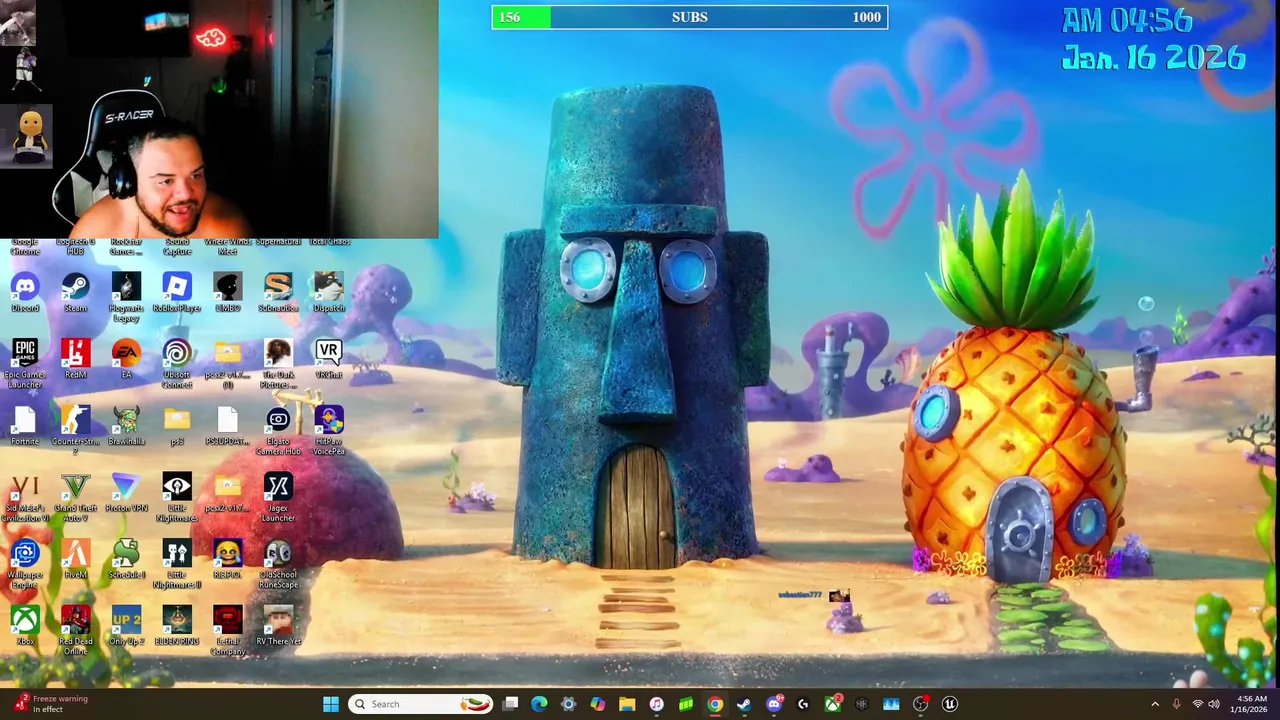Open the Hogwarts Legacy desktop icon

(x=126, y=298)
